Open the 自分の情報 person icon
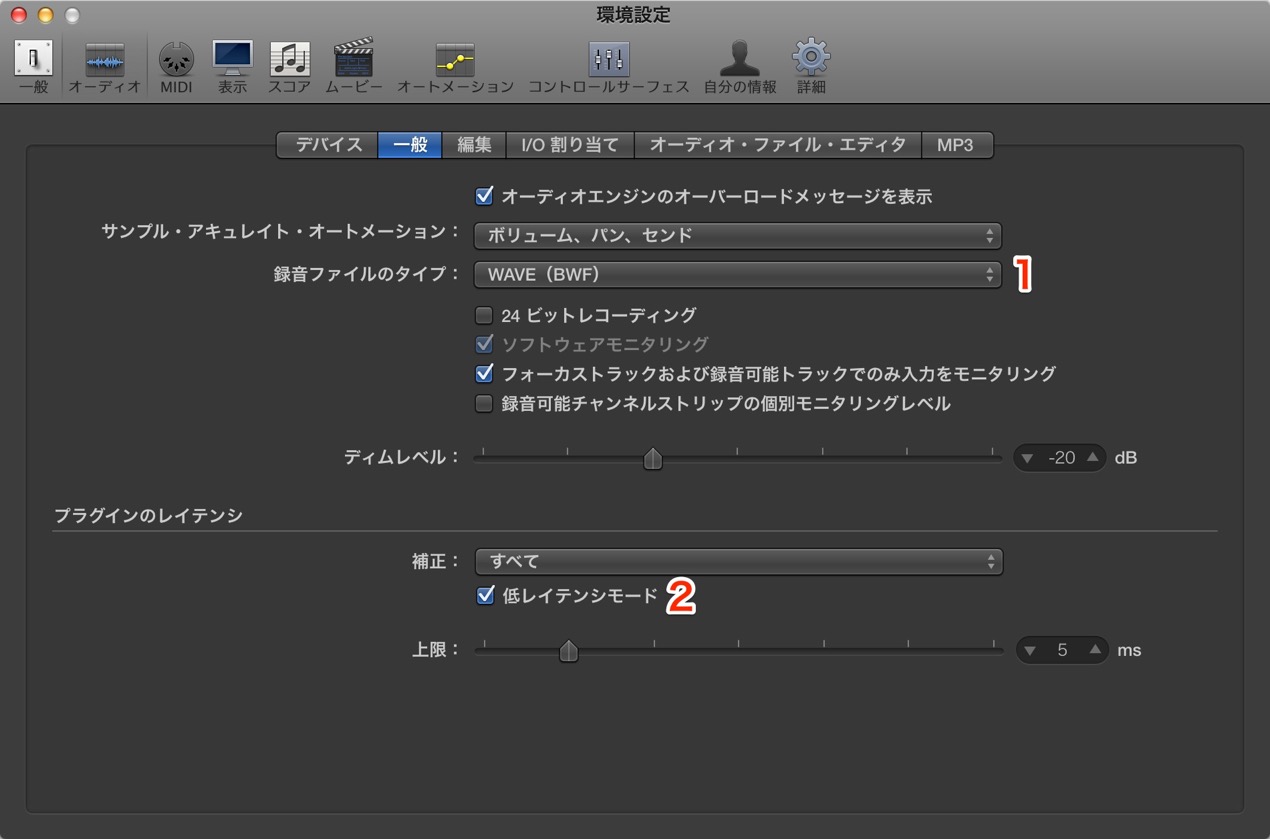This screenshot has width=1270, height=839. [x=739, y=59]
